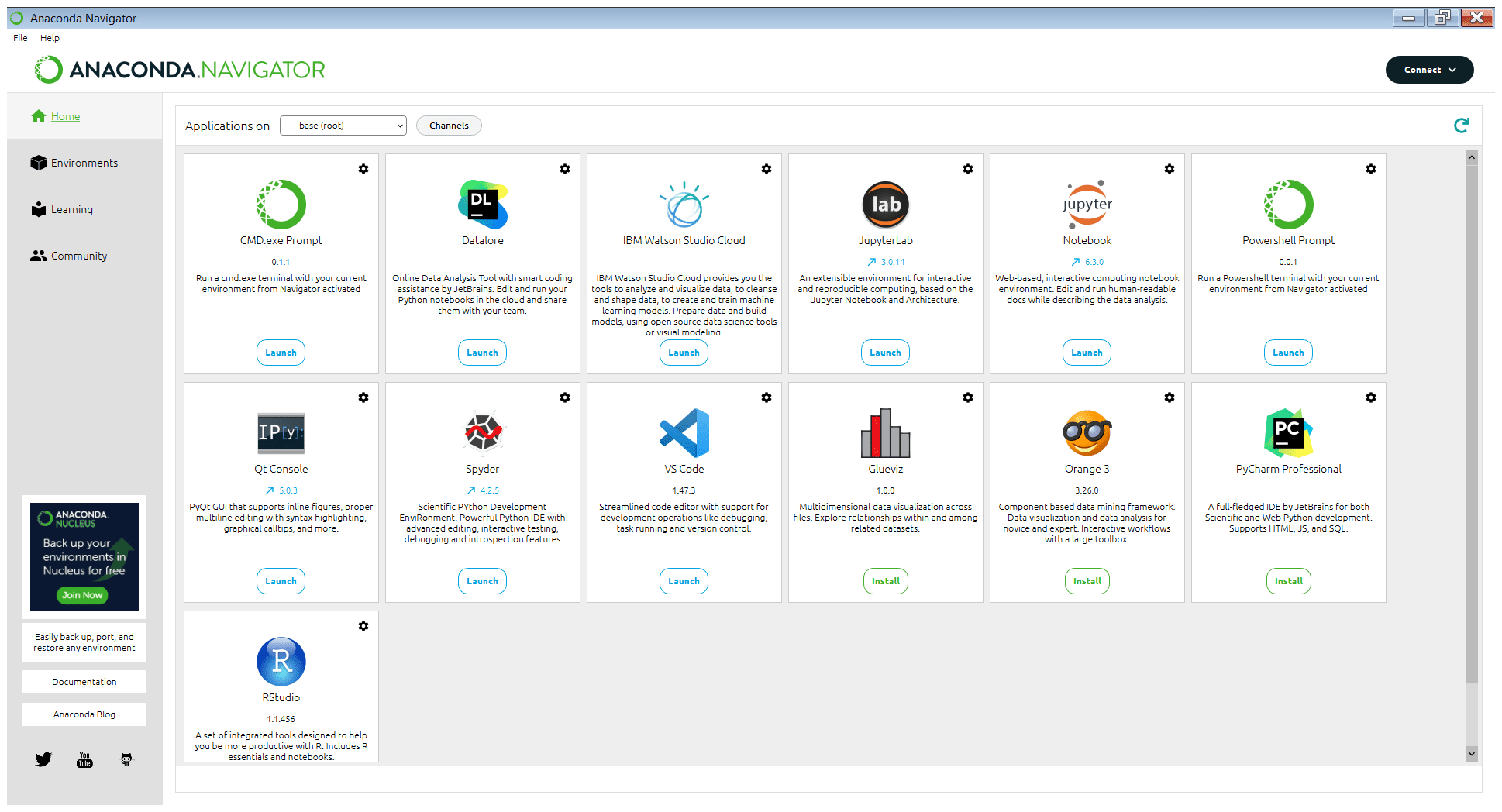Open the File menu

(x=20, y=38)
